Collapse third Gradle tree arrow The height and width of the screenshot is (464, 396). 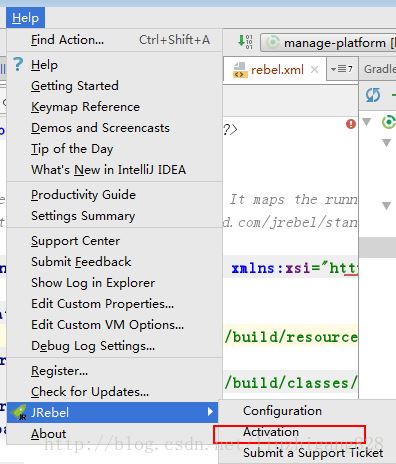pyautogui.click(x=386, y=205)
